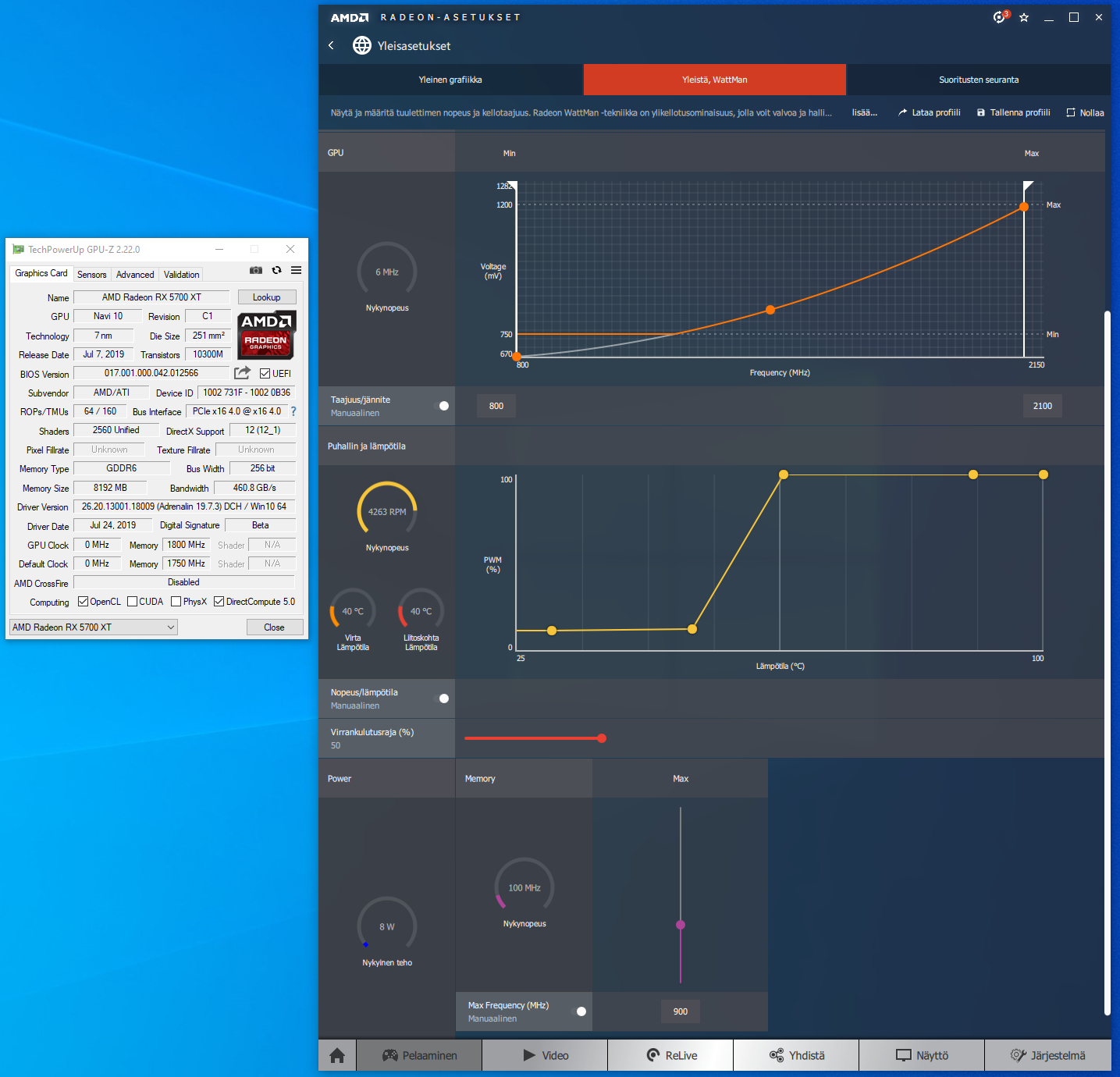This screenshot has width=1120, height=1077.
Task: Open GPU-Z Validation tab
Action: [x=182, y=275]
